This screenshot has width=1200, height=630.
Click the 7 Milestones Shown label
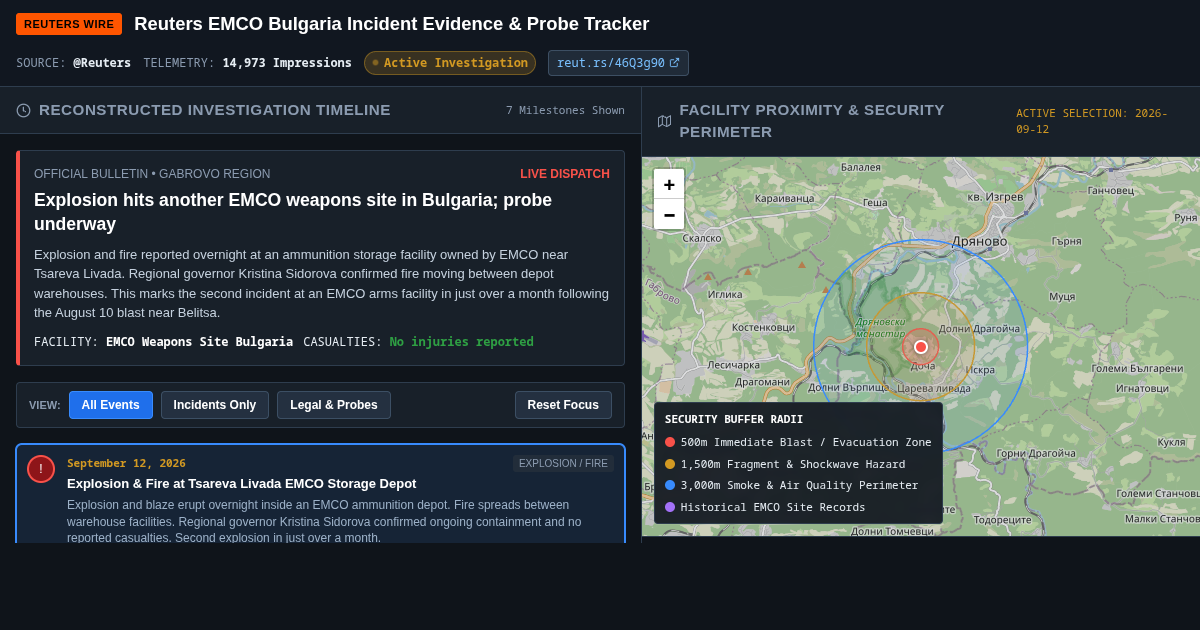pyautogui.click(x=565, y=111)
